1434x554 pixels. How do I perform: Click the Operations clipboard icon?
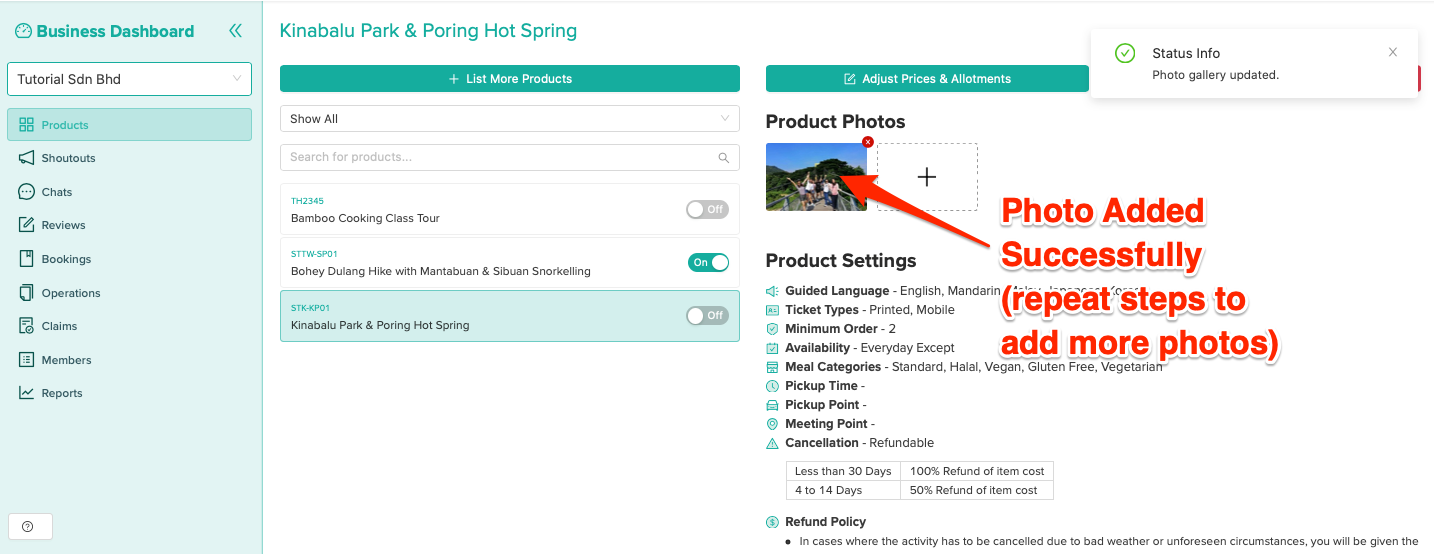pos(26,293)
